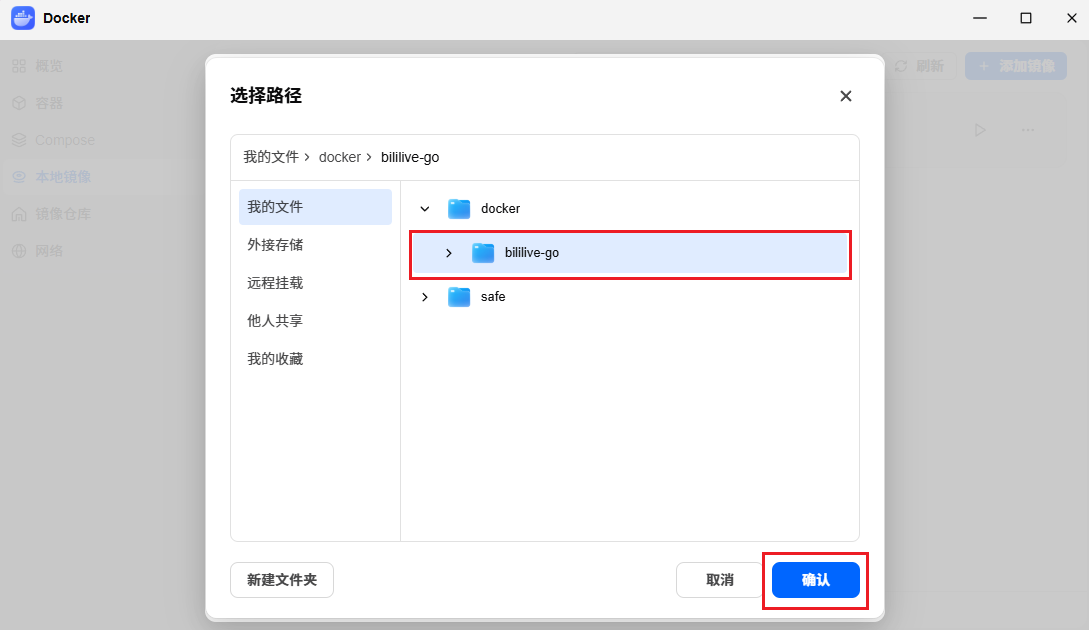
Task: Expand the bililive-go folder chevron
Action: pyautogui.click(x=449, y=253)
